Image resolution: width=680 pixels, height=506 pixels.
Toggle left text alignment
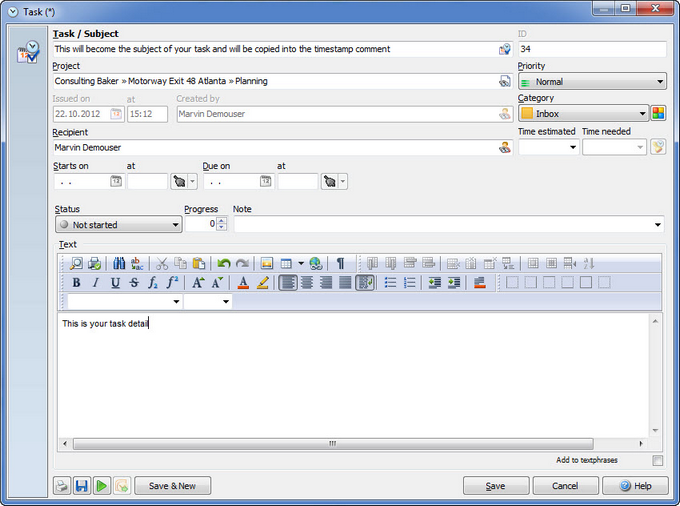288,283
